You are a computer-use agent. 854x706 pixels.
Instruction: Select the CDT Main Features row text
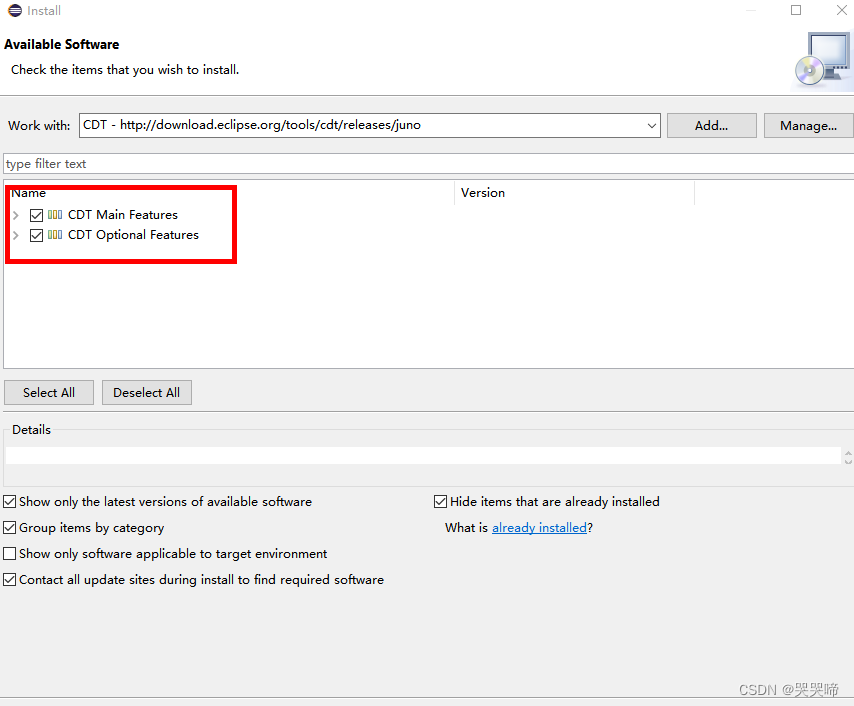(123, 215)
